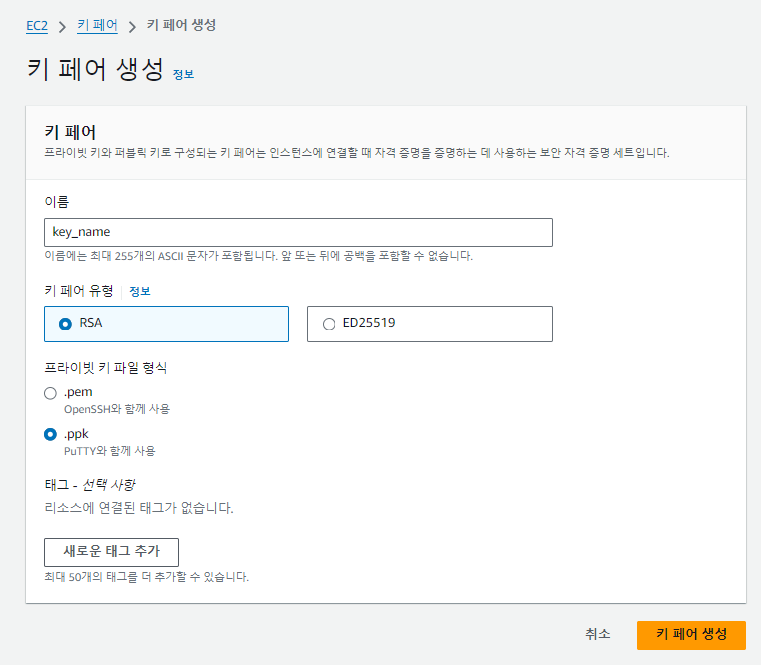Click the EC2 breadcrumb link

coord(37,26)
